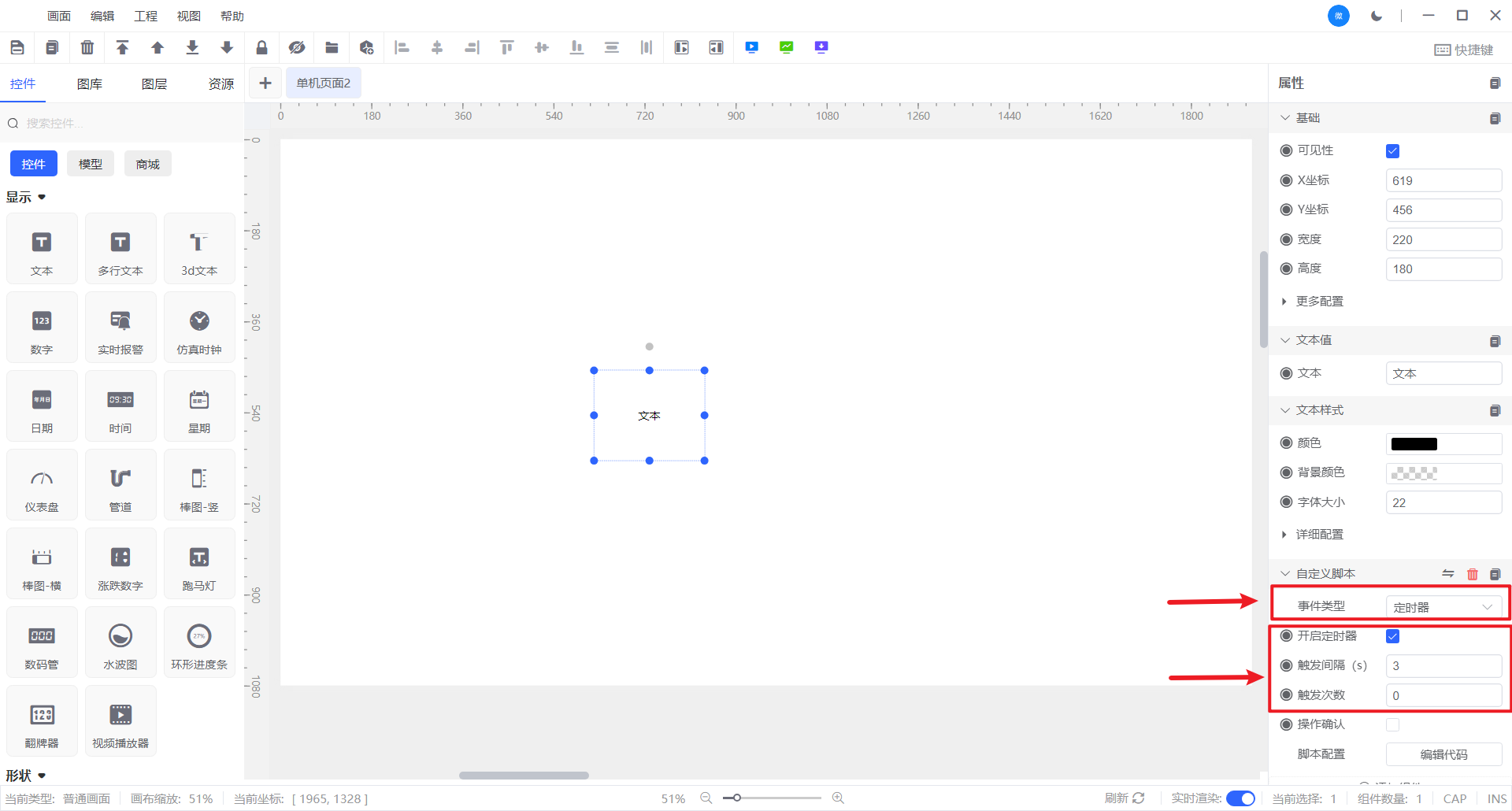The width and height of the screenshot is (1512, 811).
Task: Disable the 开启定时器 checkbox
Action: [1392, 636]
